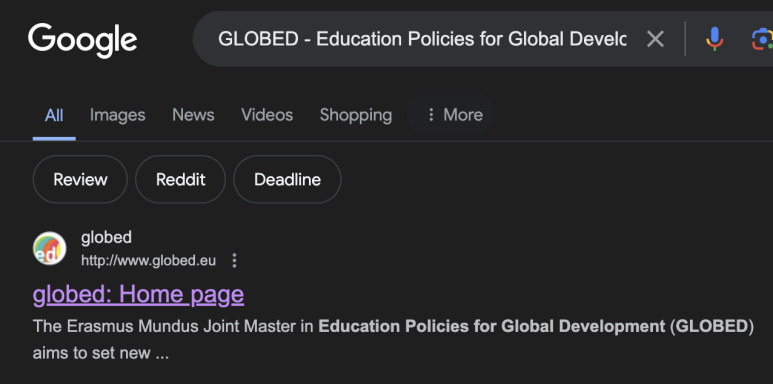Apply the Review suggestion chip
773x384 pixels.
coord(80,179)
